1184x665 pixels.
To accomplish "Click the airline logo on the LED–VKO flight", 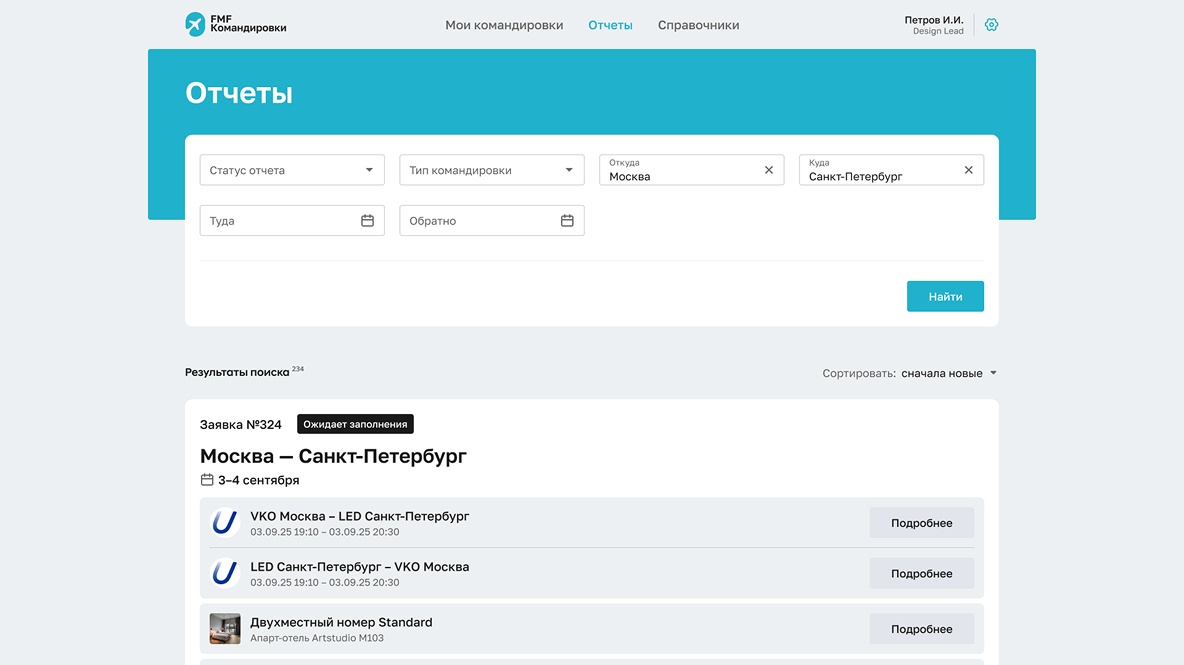I will coord(225,573).
